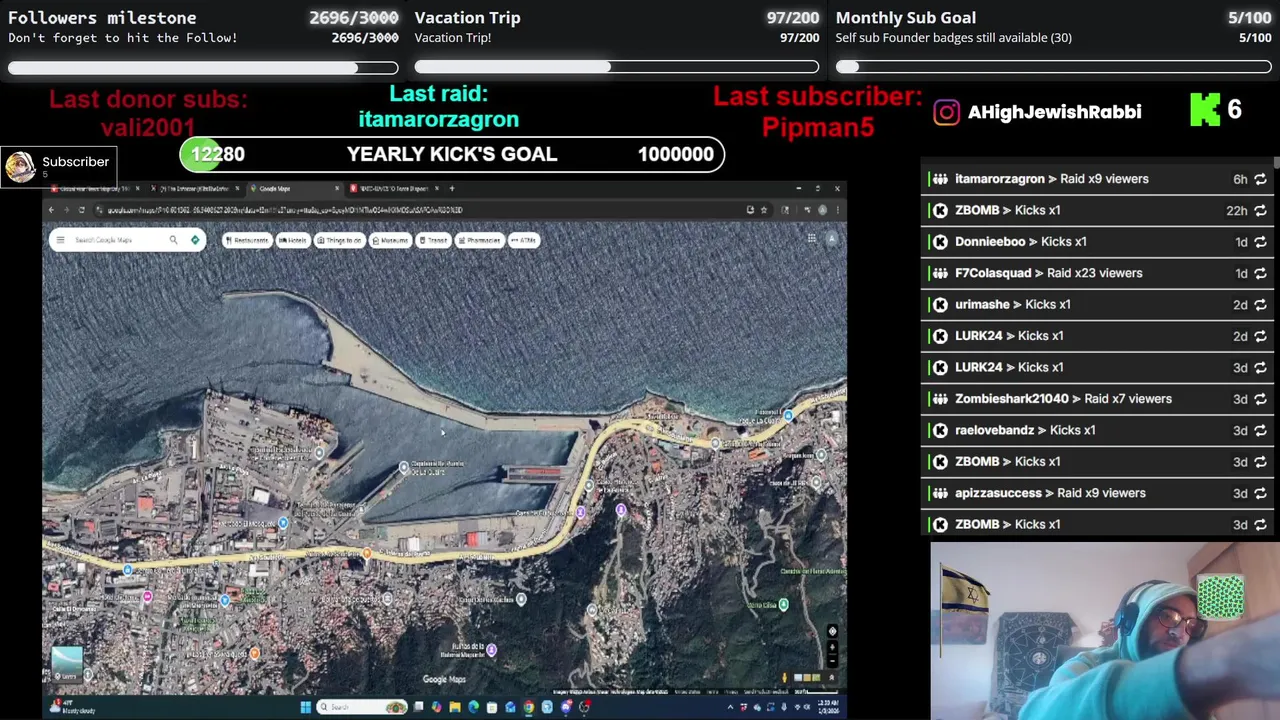1280x720 pixels.
Task: Open the browser extensions icon
Action: [x=785, y=210]
